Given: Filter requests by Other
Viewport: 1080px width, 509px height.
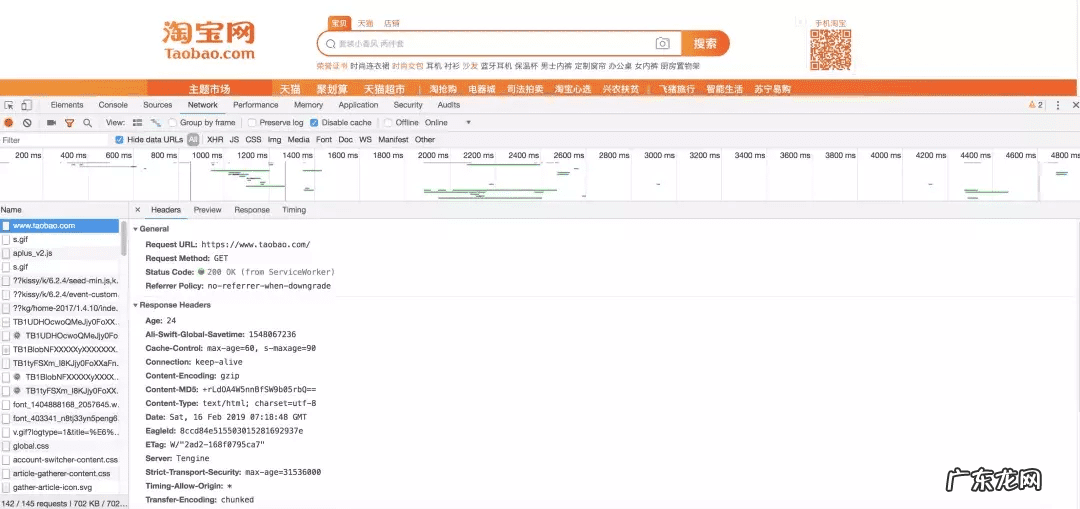Looking at the screenshot, I should pyautogui.click(x=425, y=140).
